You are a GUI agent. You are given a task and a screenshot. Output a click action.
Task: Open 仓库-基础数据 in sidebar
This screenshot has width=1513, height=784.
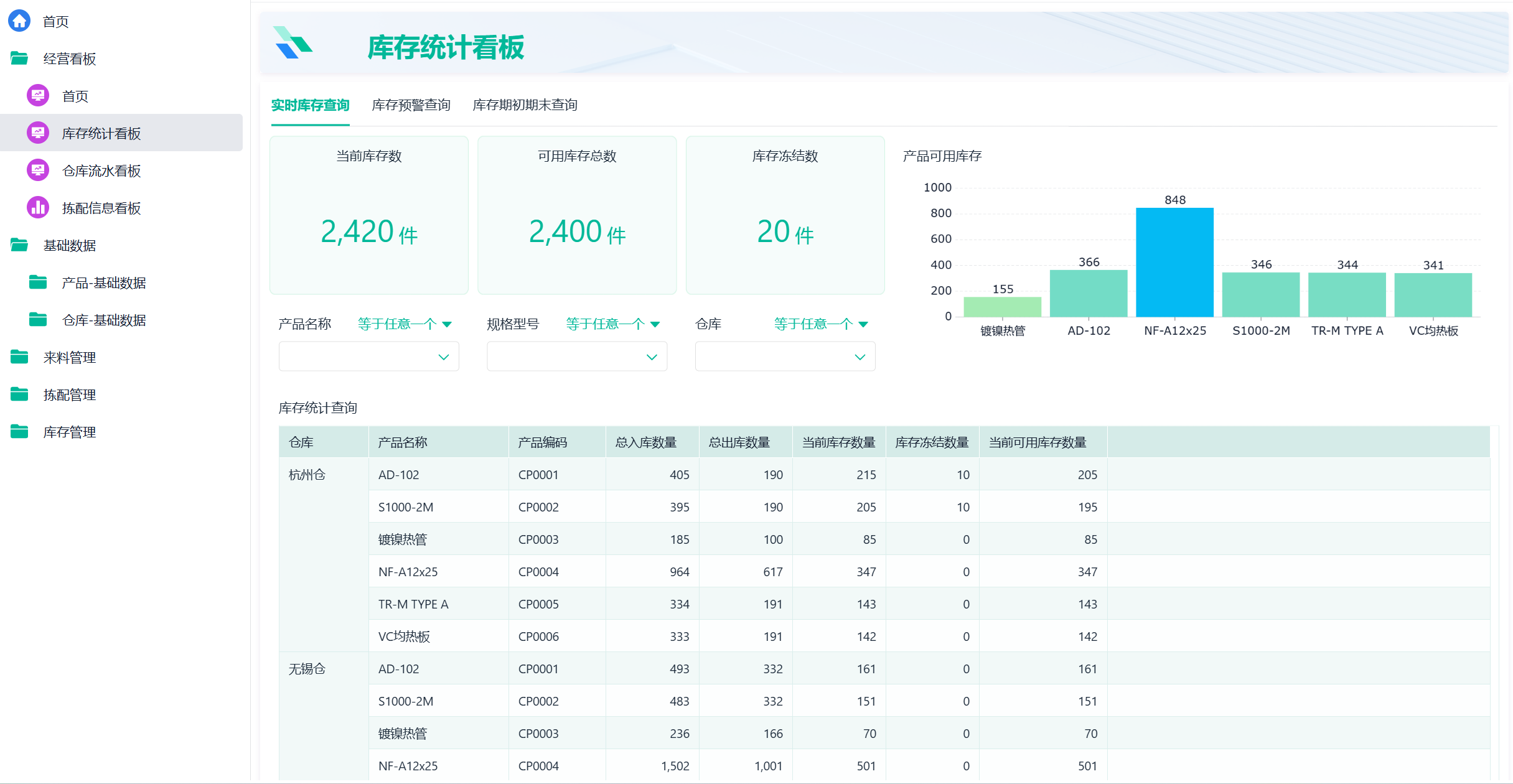click(104, 320)
